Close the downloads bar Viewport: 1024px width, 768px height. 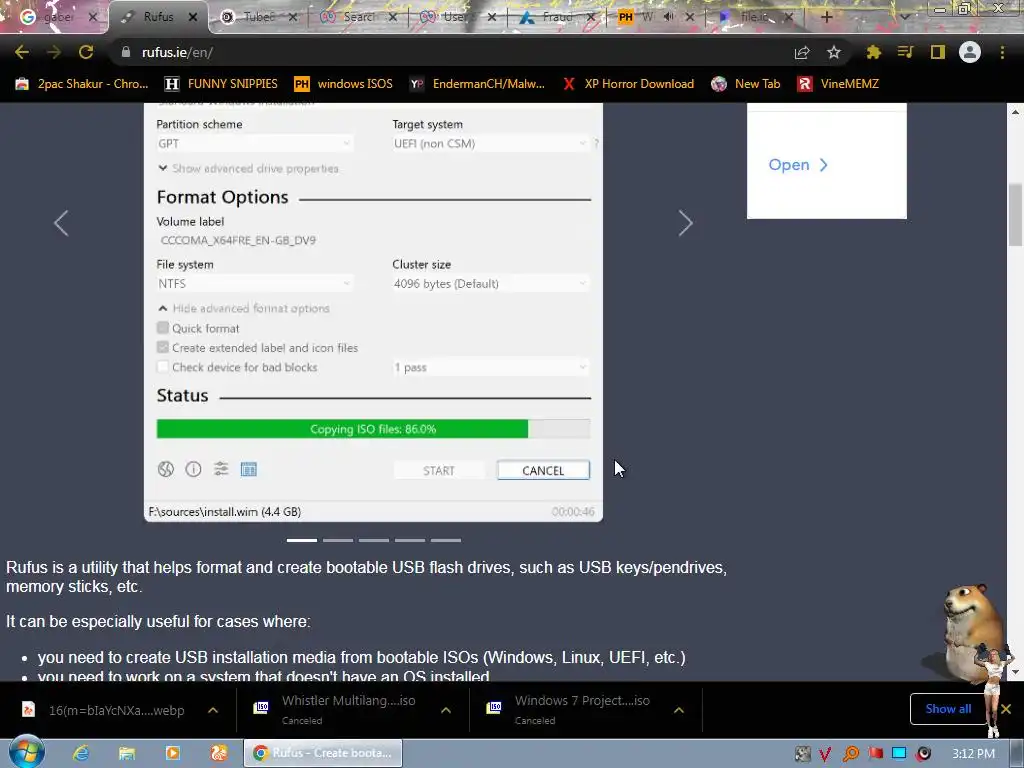(x=1006, y=709)
